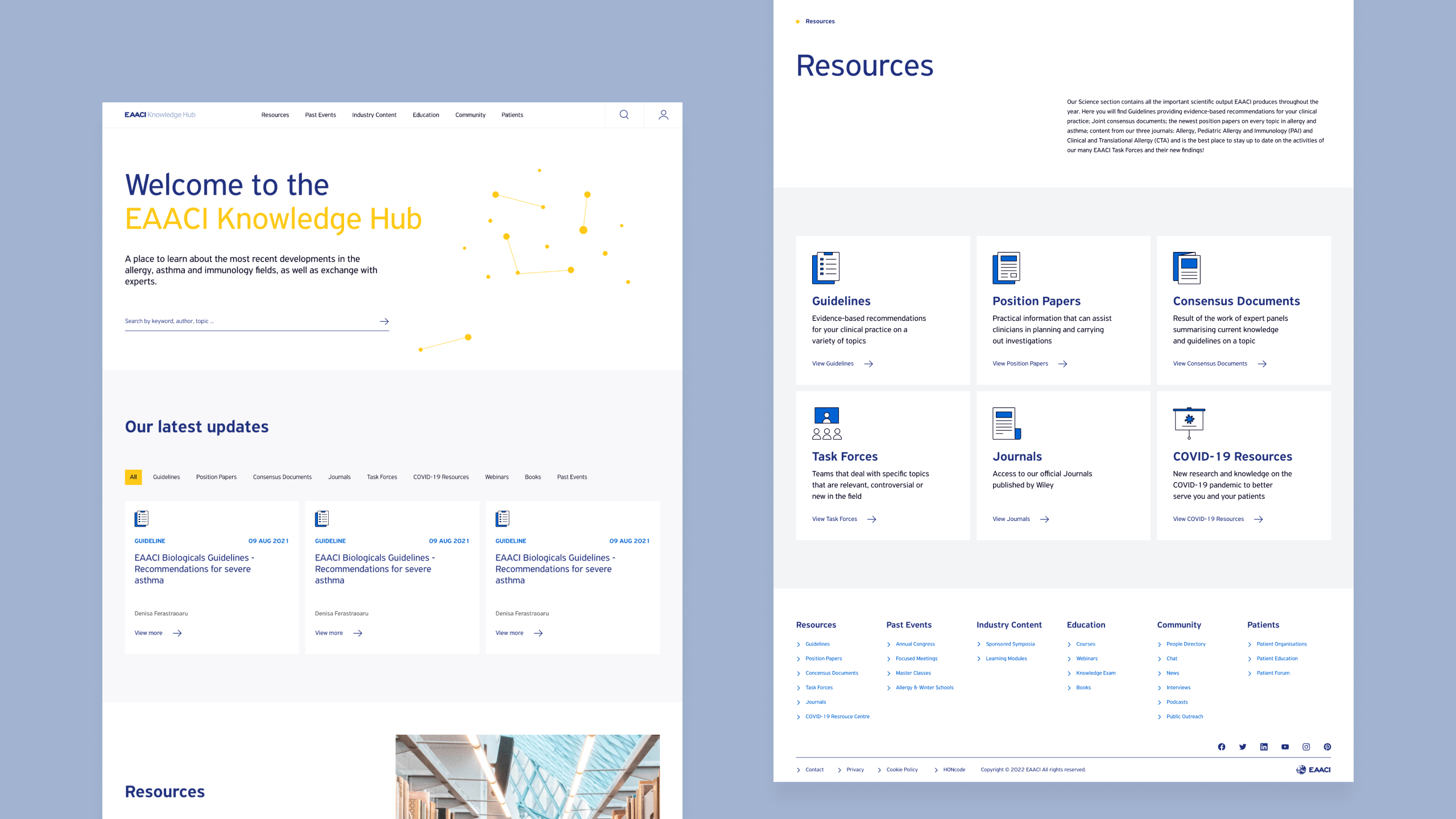Select the All tab in latest updates
Image resolution: width=1456 pixels, height=819 pixels.
(133, 477)
